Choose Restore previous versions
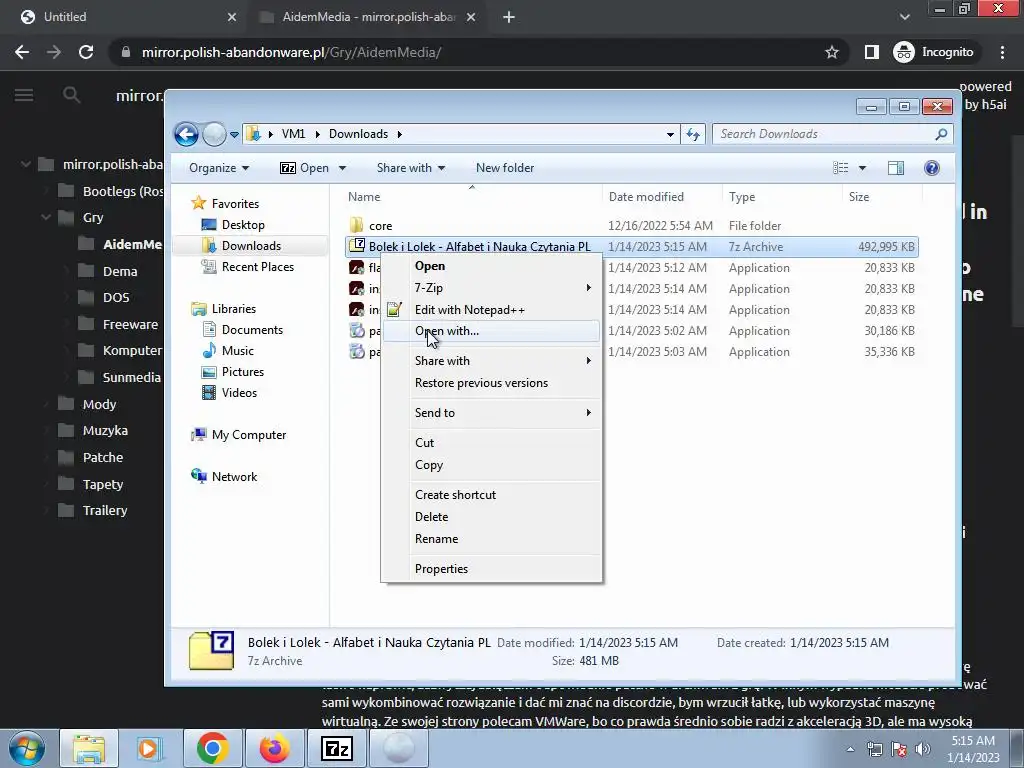1024x768 pixels. click(x=490, y=383)
